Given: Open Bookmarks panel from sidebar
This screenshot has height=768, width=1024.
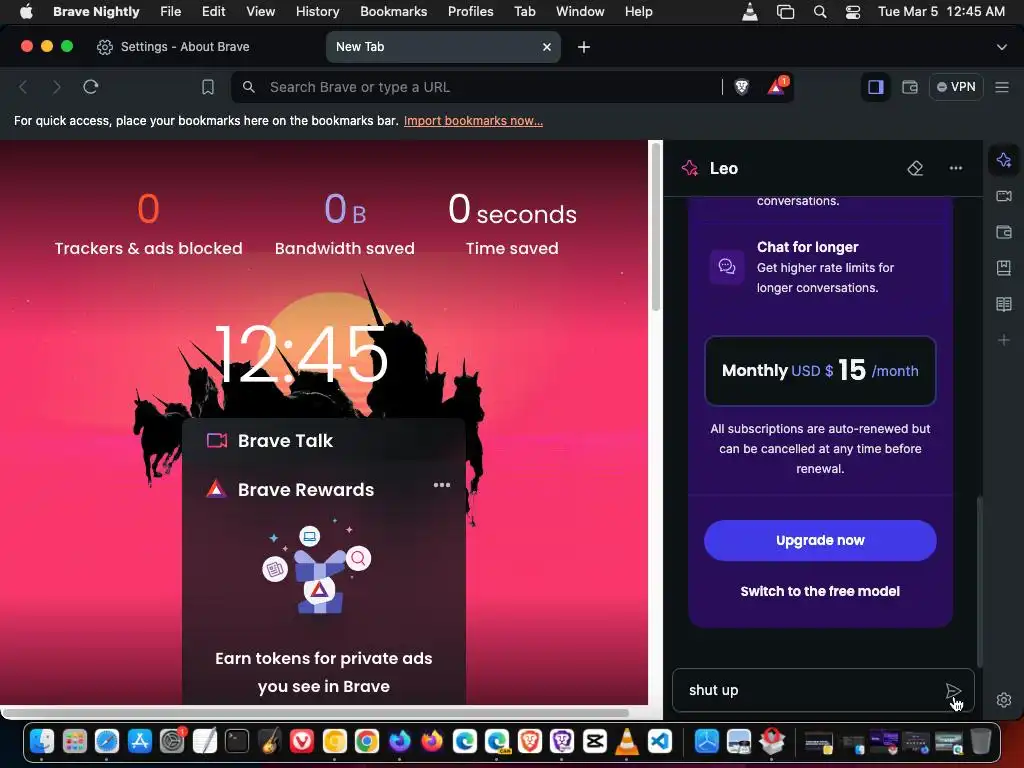Looking at the screenshot, I should click(x=1004, y=268).
